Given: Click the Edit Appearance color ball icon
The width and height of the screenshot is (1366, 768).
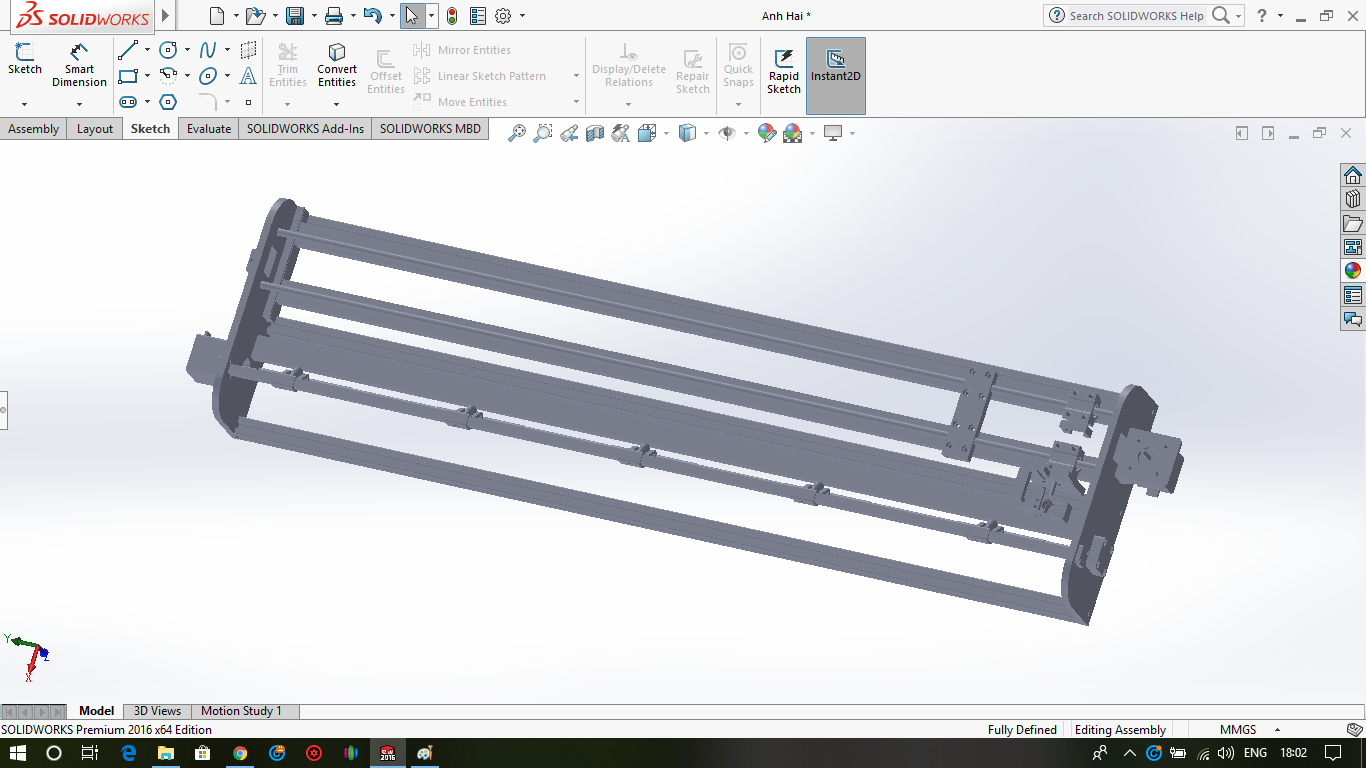Looking at the screenshot, I should click(x=767, y=133).
